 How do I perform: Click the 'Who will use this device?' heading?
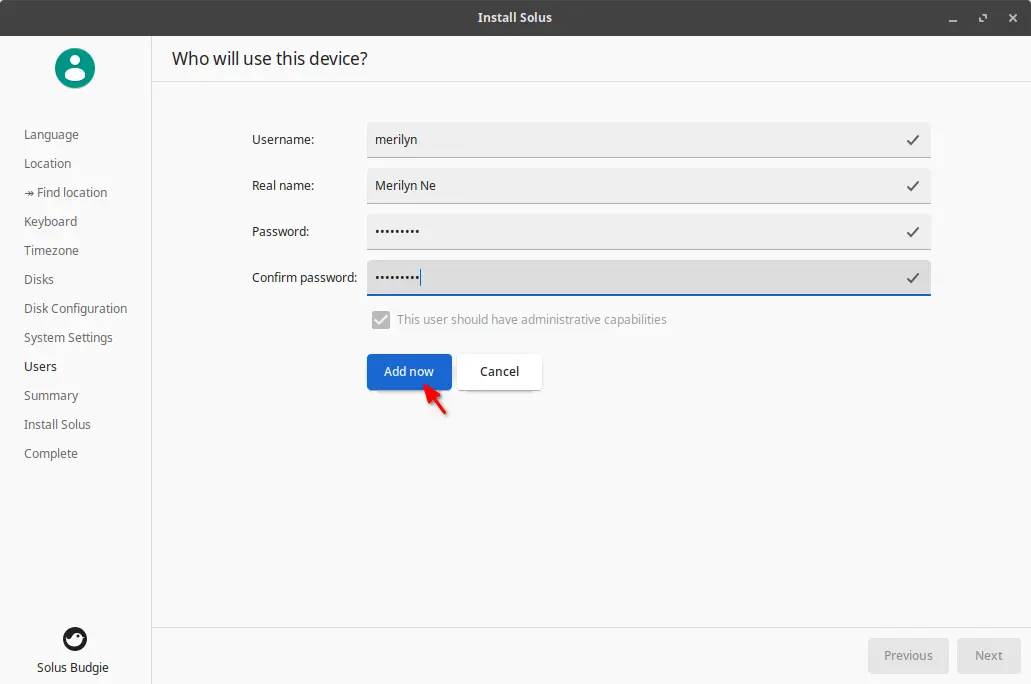click(x=270, y=59)
